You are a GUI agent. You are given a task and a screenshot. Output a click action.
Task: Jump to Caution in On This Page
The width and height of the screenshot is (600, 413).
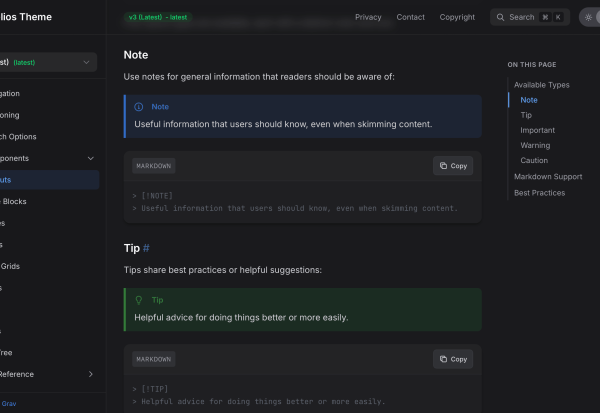pos(534,160)
